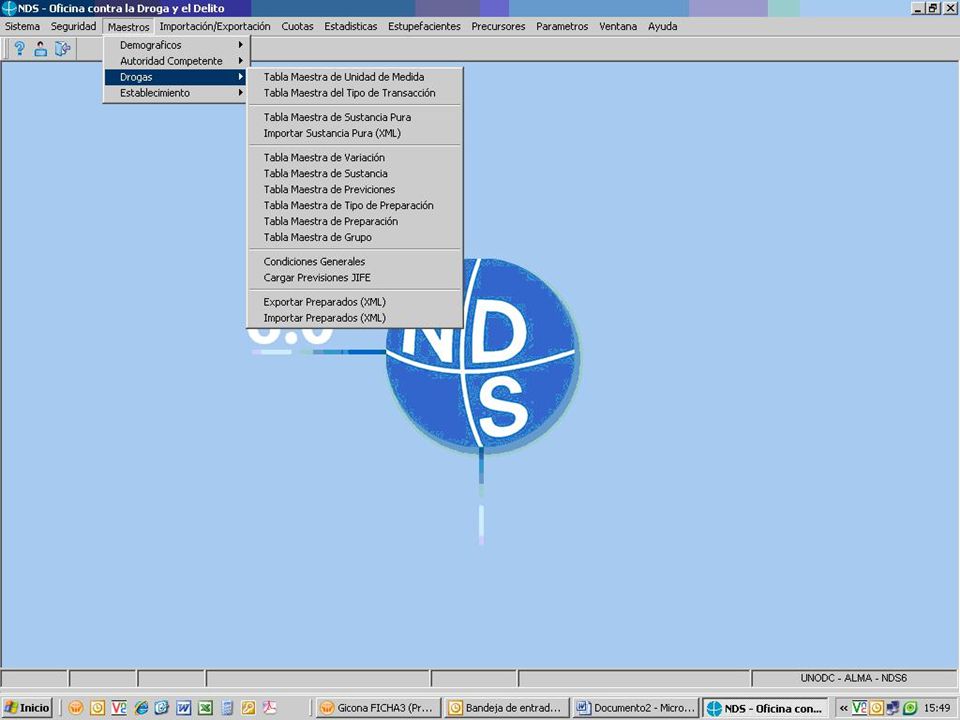
Task: Click the notepad icon in quick launch
Action: [x=227, y=708]
